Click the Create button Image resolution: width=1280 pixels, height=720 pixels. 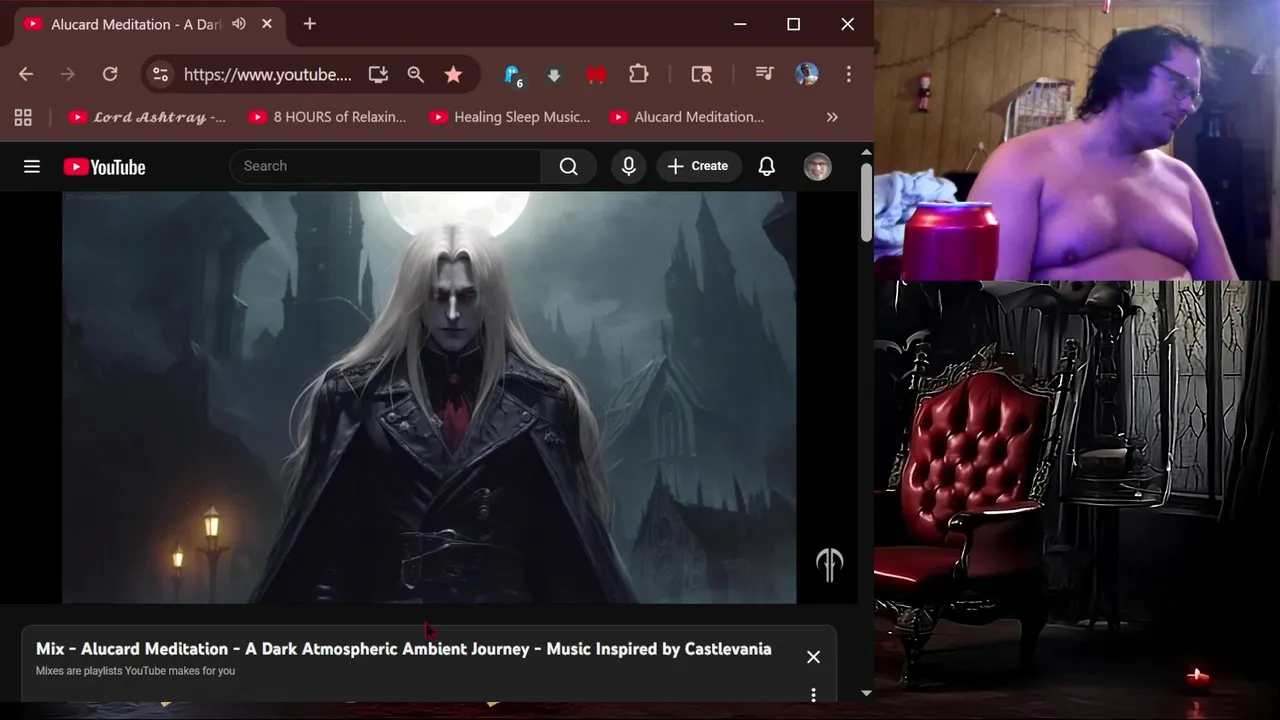(698, 166)
